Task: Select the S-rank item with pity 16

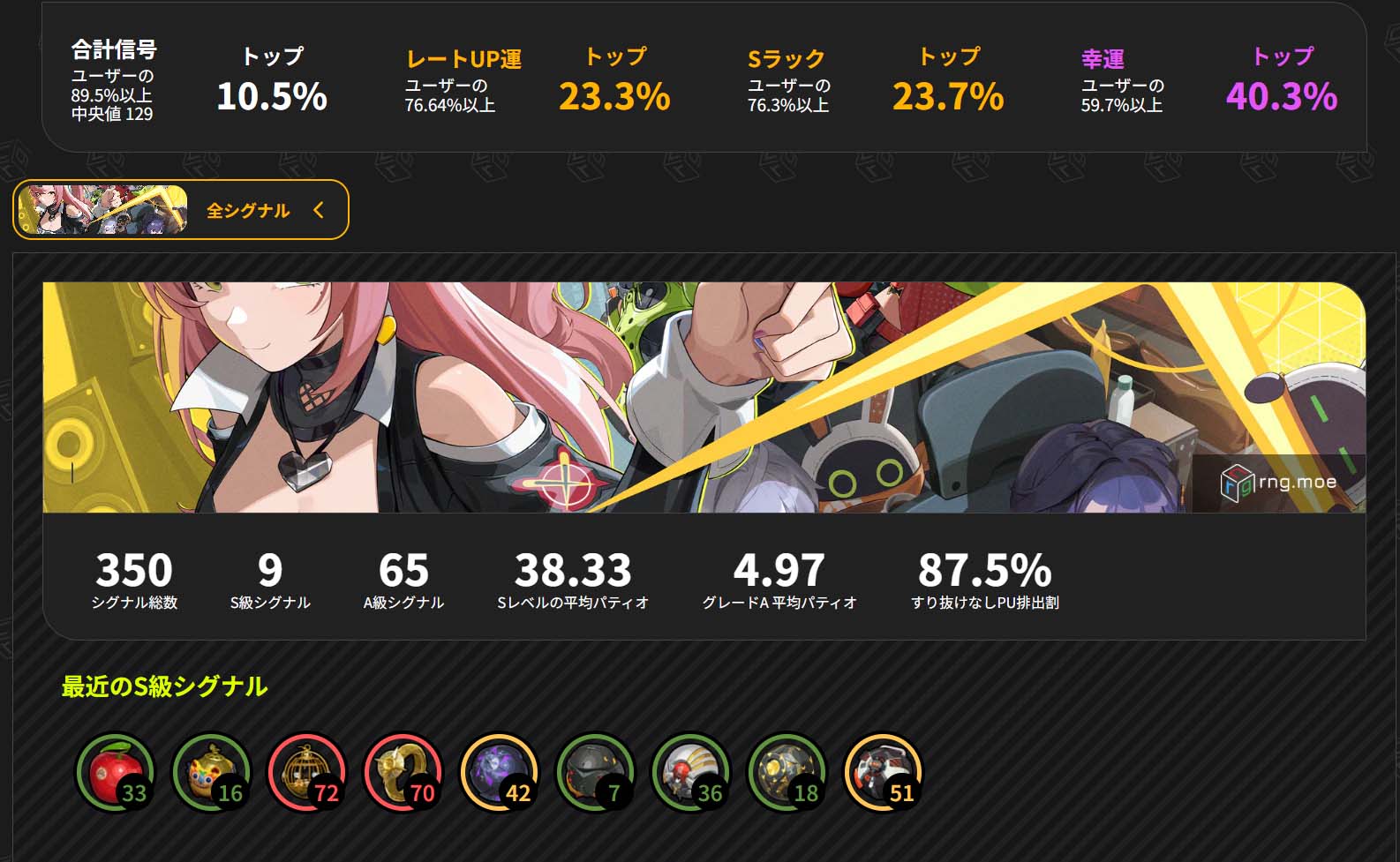Action: pyautogui.click(x=212, y=773)
